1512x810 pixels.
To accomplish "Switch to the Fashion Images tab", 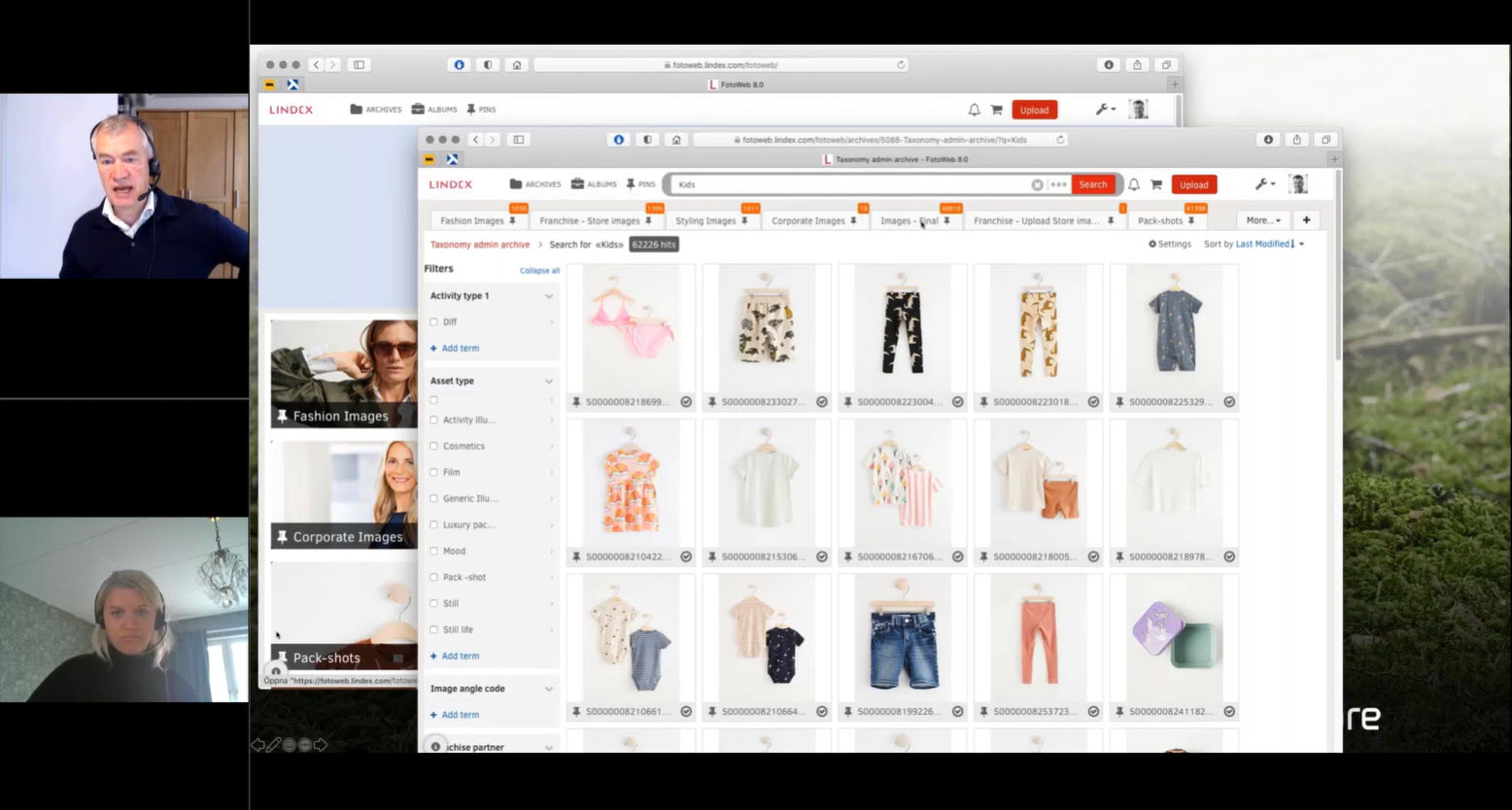I will pos(472,220).
